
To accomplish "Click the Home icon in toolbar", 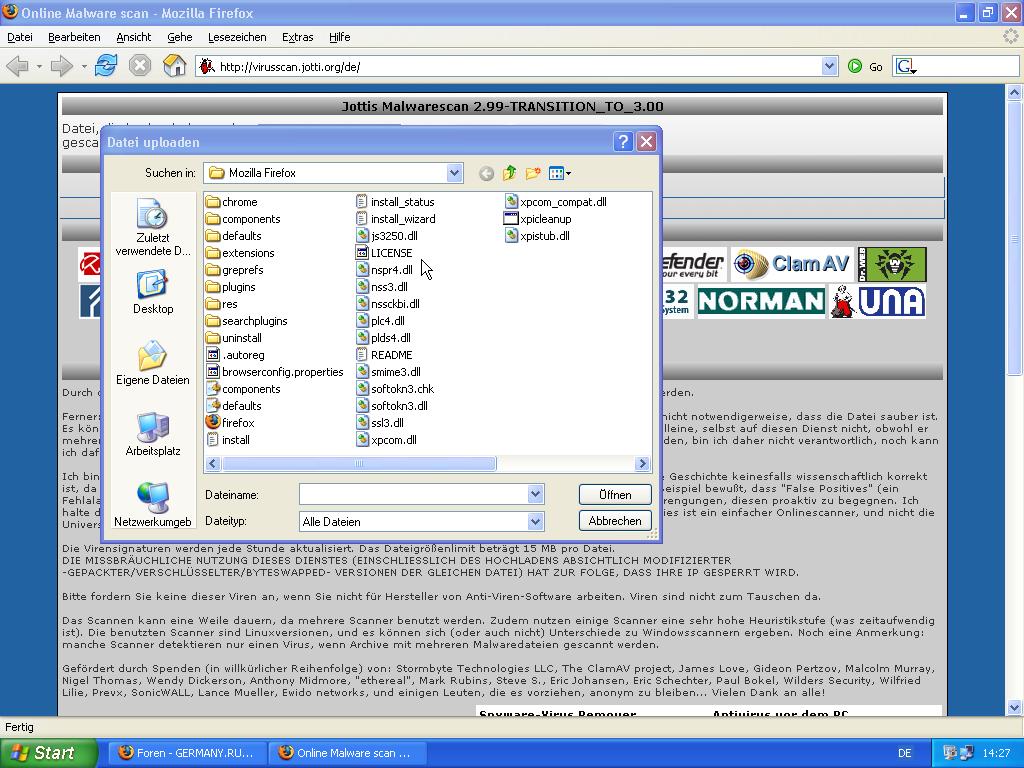I will [174, 66].
